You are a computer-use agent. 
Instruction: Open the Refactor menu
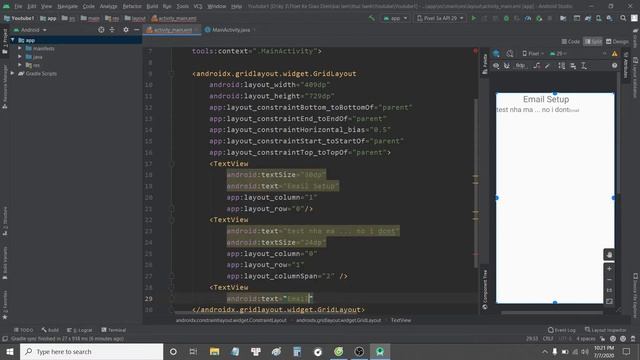pos(132,7)
